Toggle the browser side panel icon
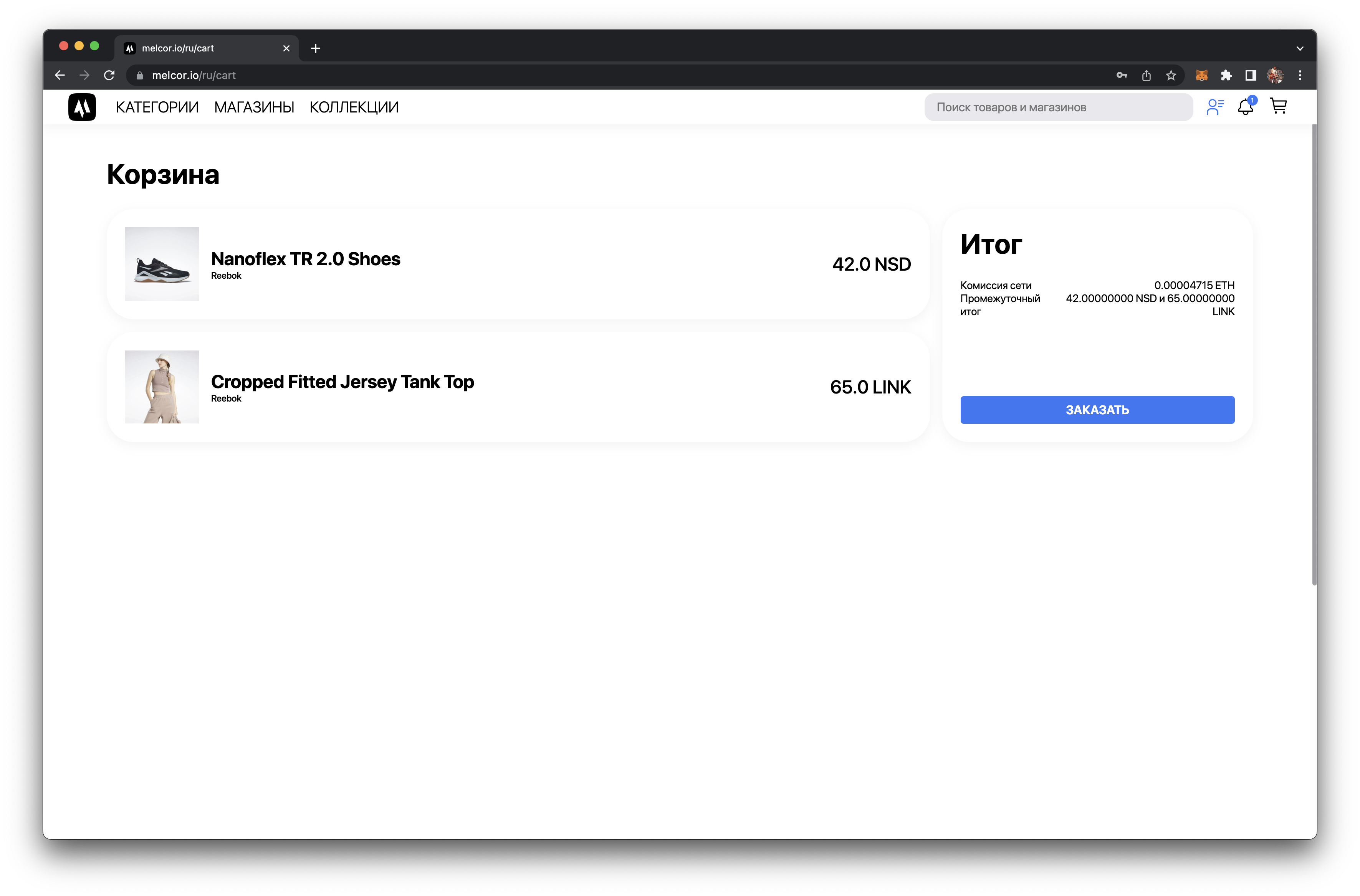This screenshot has height=896, width=1360. click(x=1251, y=75)
